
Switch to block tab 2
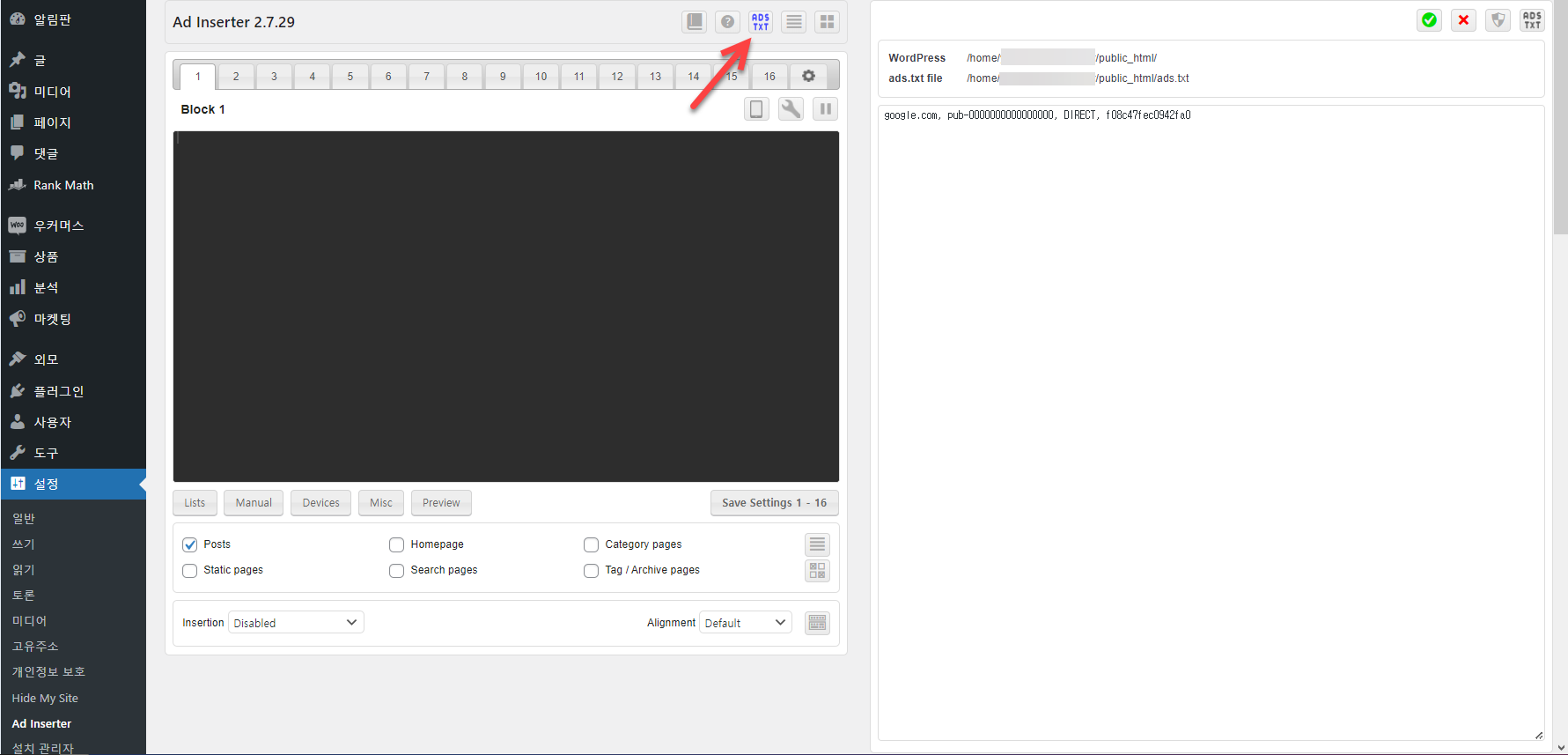(236, 77)
